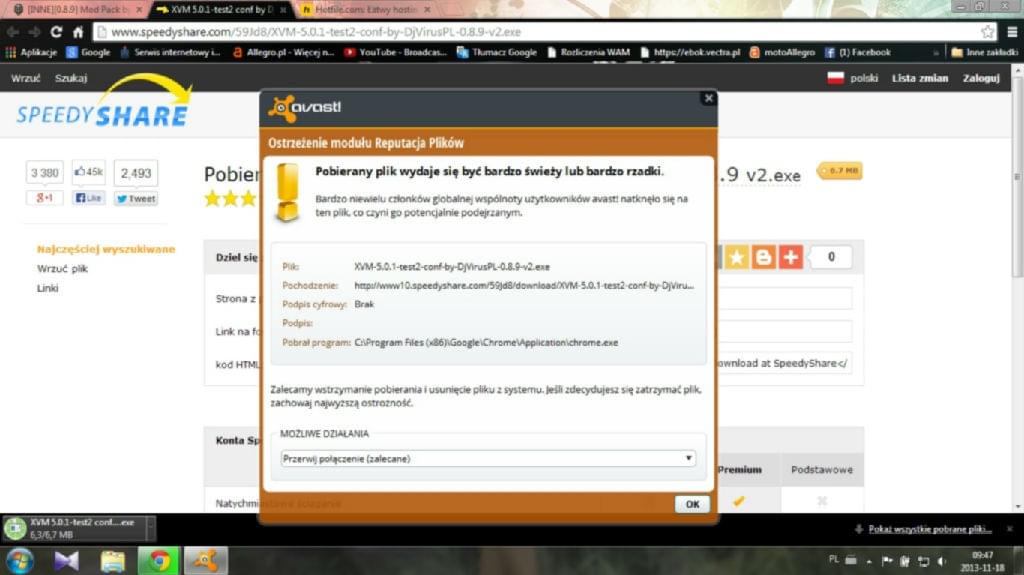This screenshot has width=1024, height=575.
Task: Open the Visual Studio taskbar icon
Action: click(x=66, y=561)
